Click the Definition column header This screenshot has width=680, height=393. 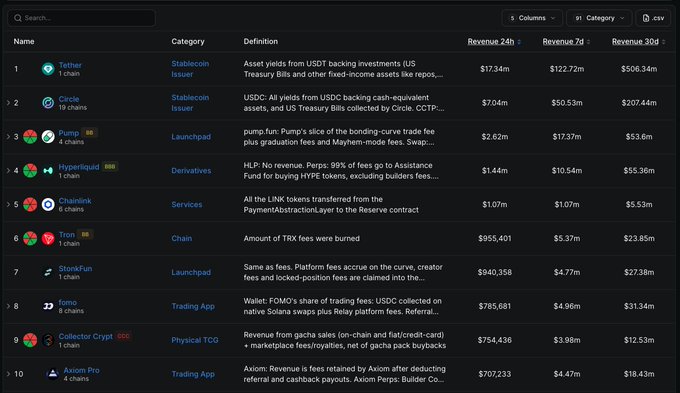coord(261,41)
